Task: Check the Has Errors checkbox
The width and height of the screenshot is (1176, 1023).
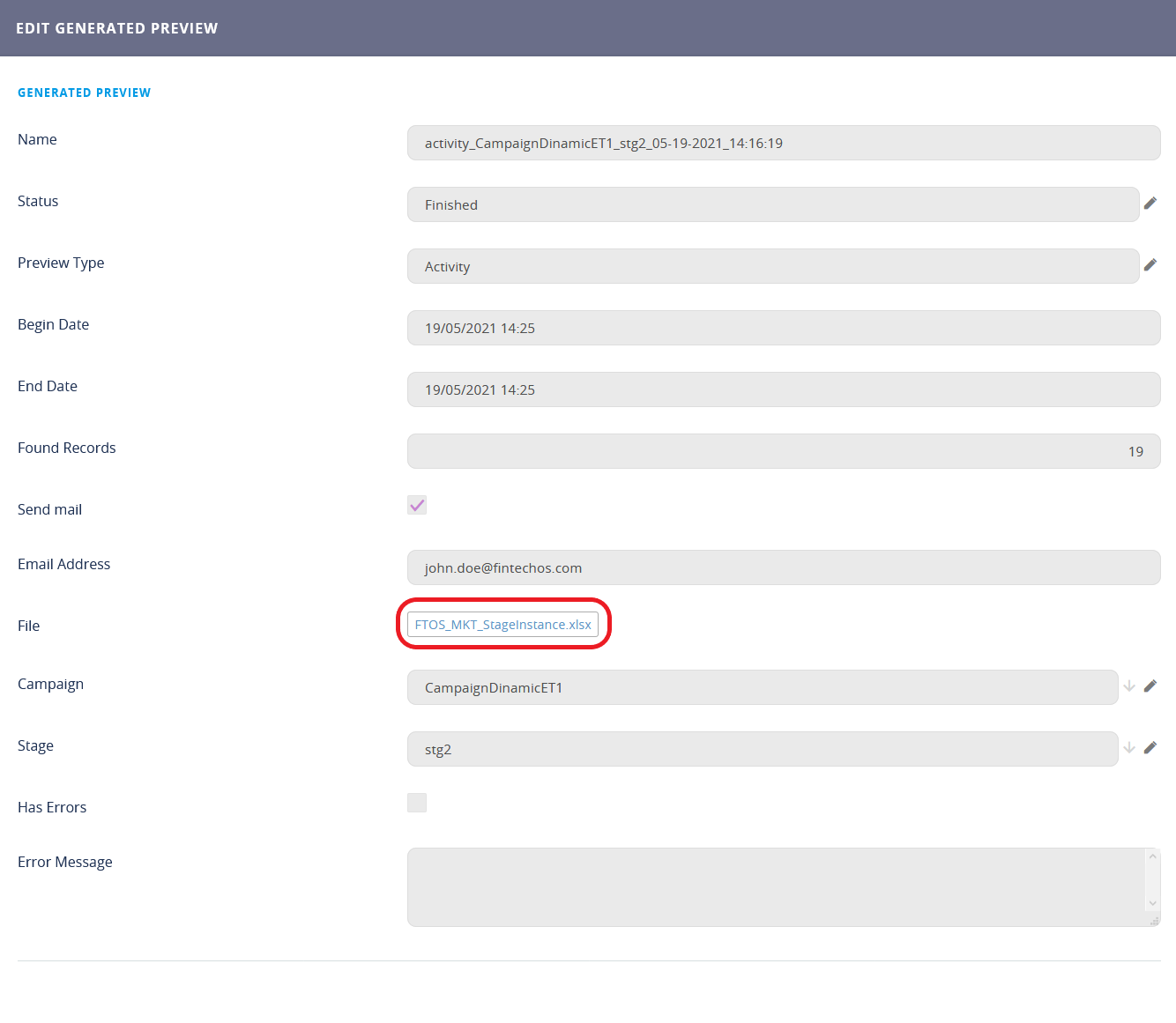Action: tap(417, 803)
